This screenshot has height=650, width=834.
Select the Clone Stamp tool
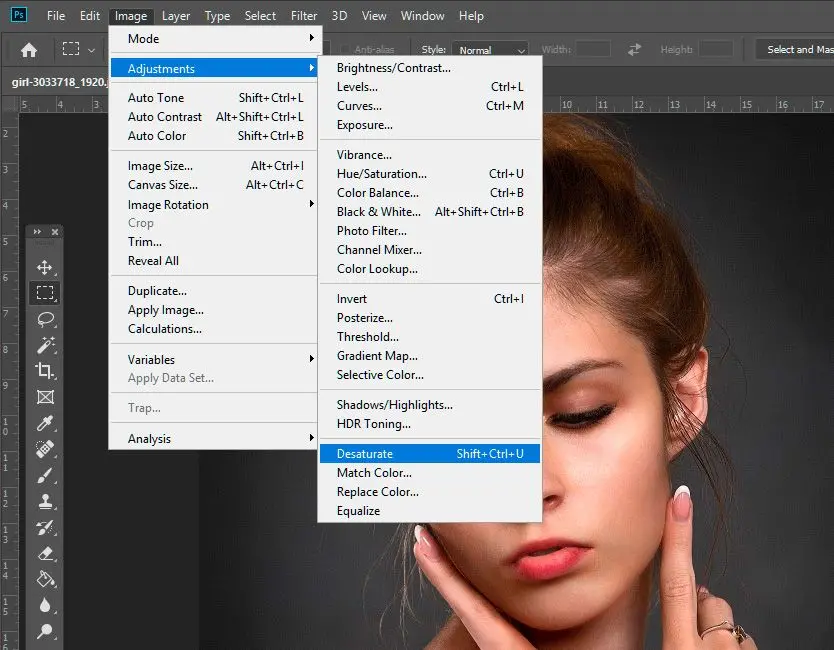45,501
